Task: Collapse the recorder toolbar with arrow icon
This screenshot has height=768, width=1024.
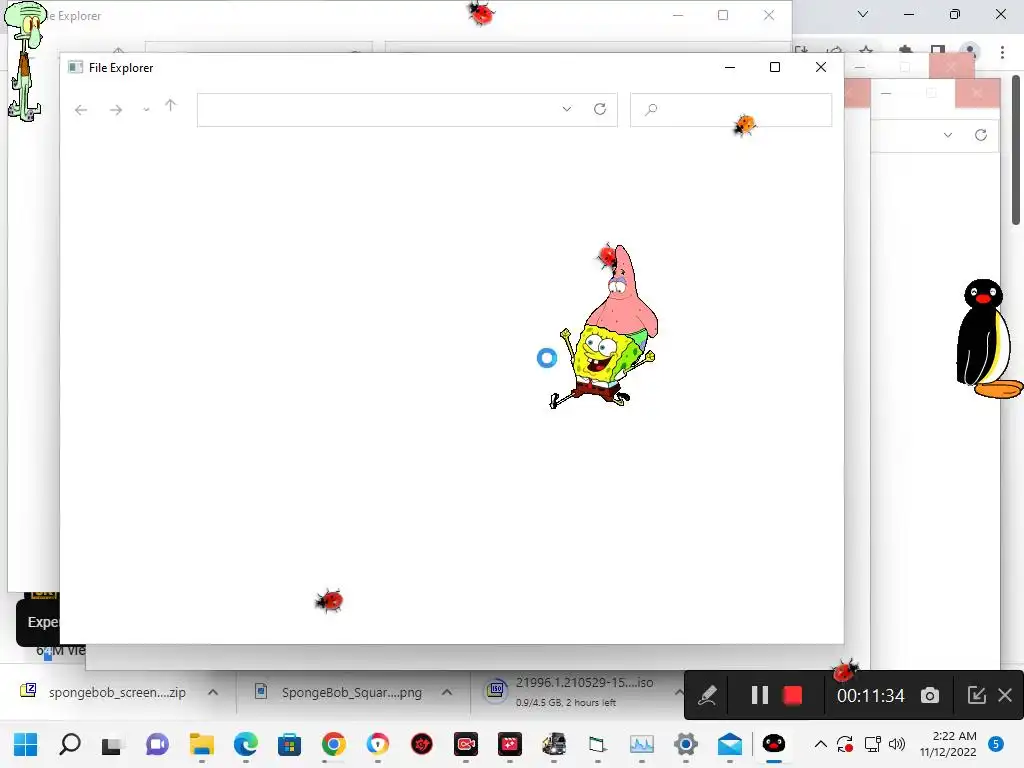Action: point(976,696)
